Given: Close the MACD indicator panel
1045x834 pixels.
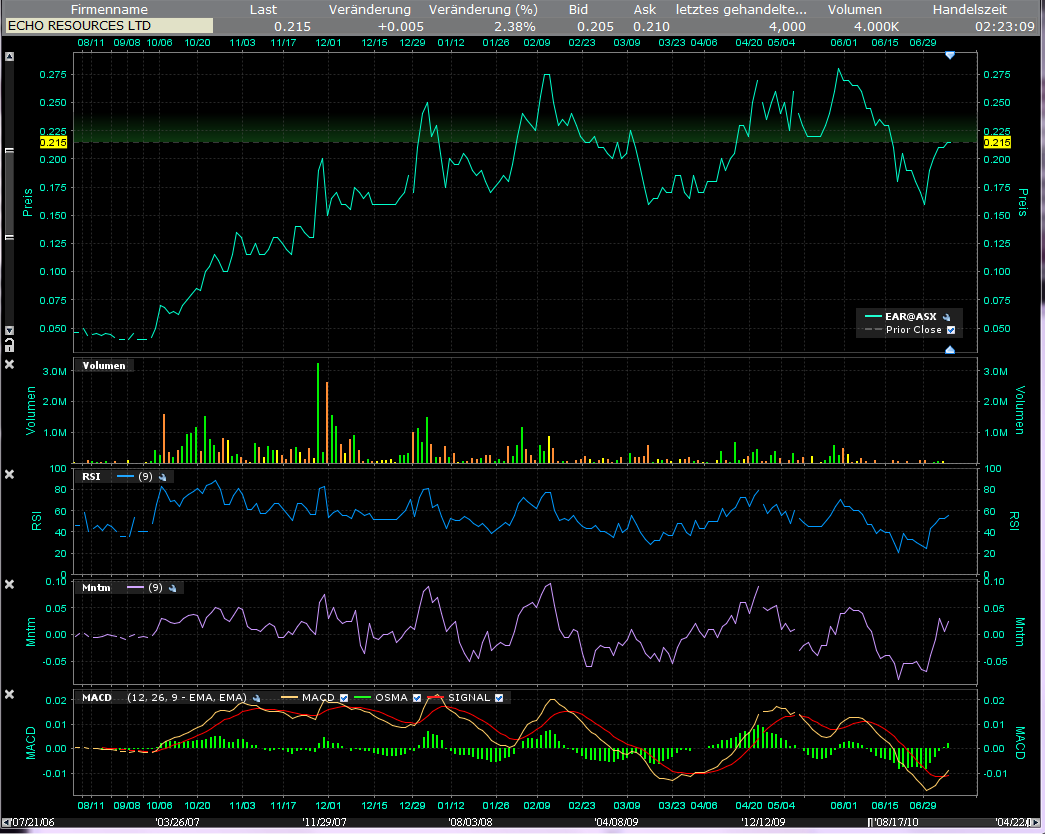Looking at the screenshot, I should [x=10, y=695].
